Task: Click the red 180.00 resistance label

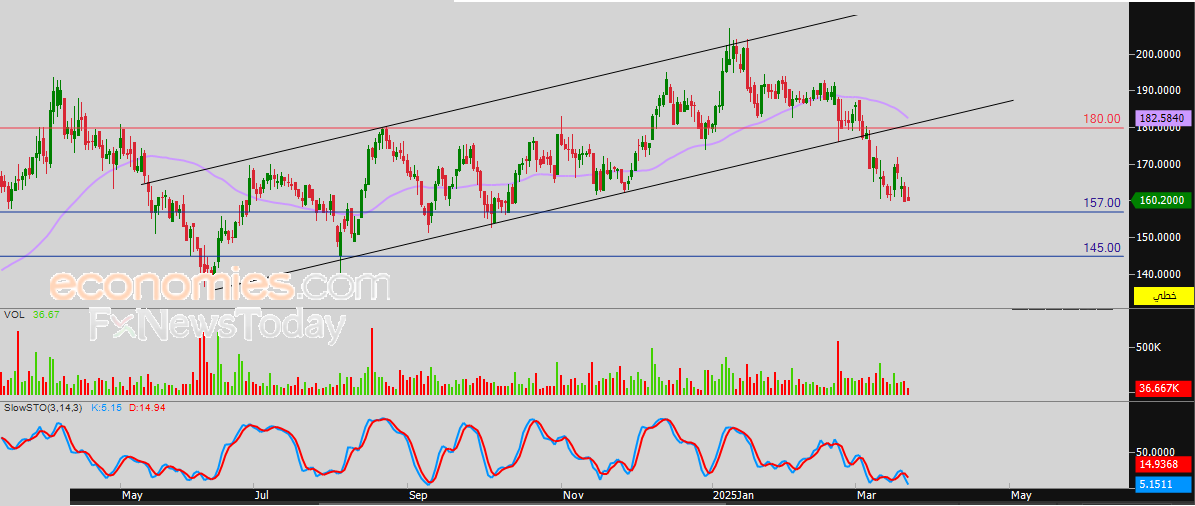Action: 1101,119
